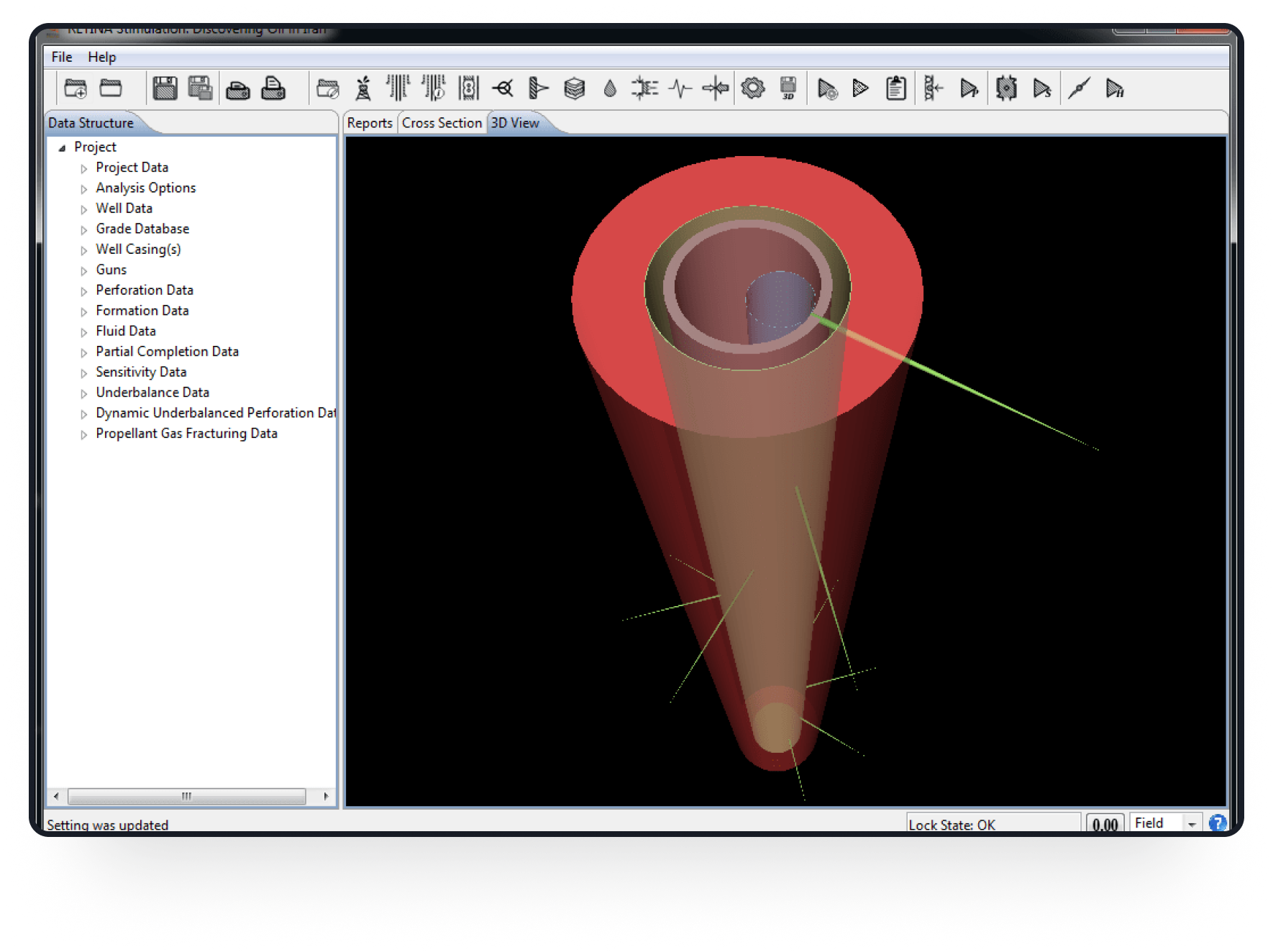Click the fluid droplet toolbar icon
The height and width of the screenshot is (952, 1273).
610,88
